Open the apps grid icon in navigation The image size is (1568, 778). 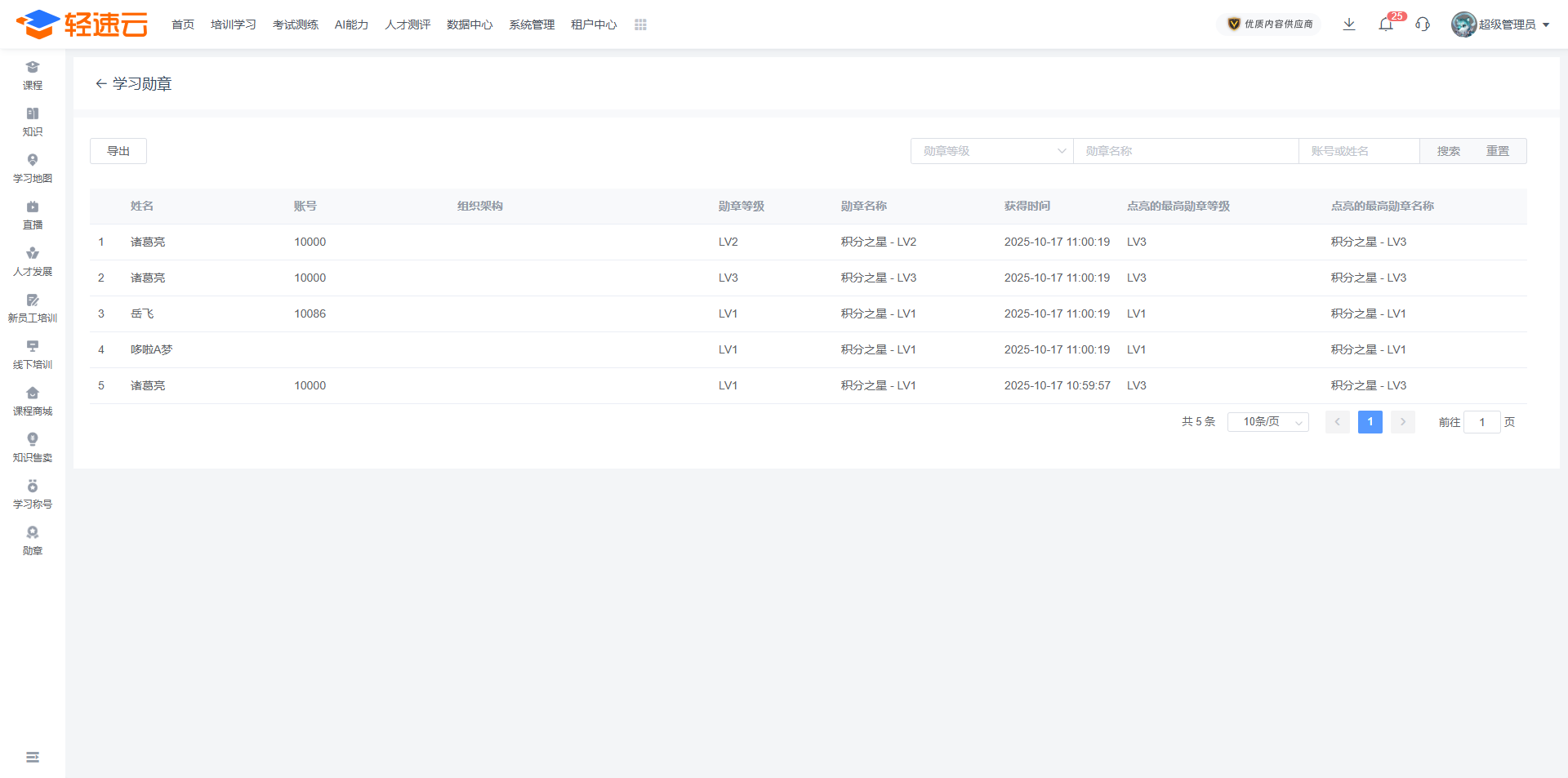[640, 25]
